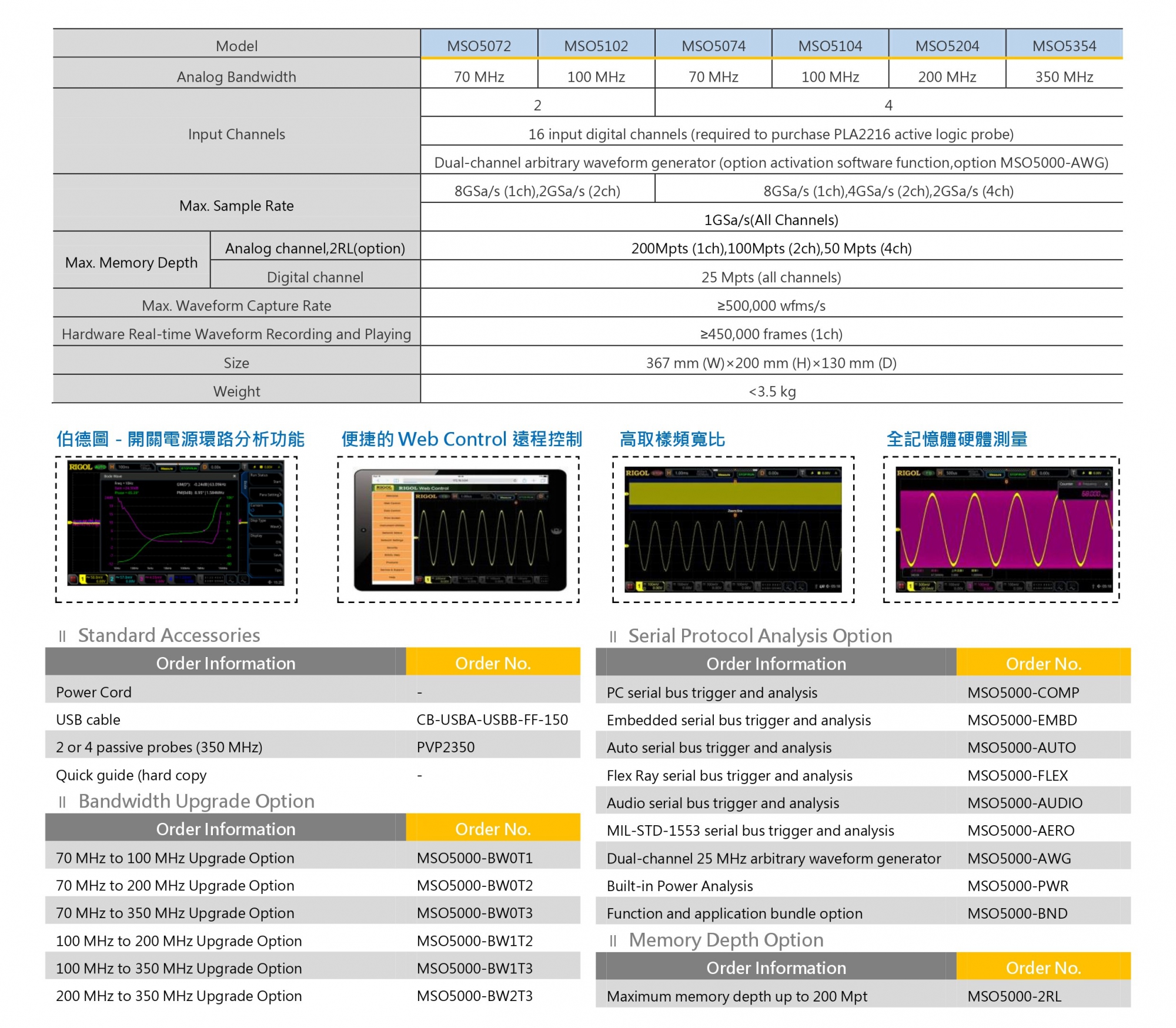Click the MSO5000-BW0T3 order number
Image resolution: width=1176 pixels, height=1028 pixels.
[475, 913]
